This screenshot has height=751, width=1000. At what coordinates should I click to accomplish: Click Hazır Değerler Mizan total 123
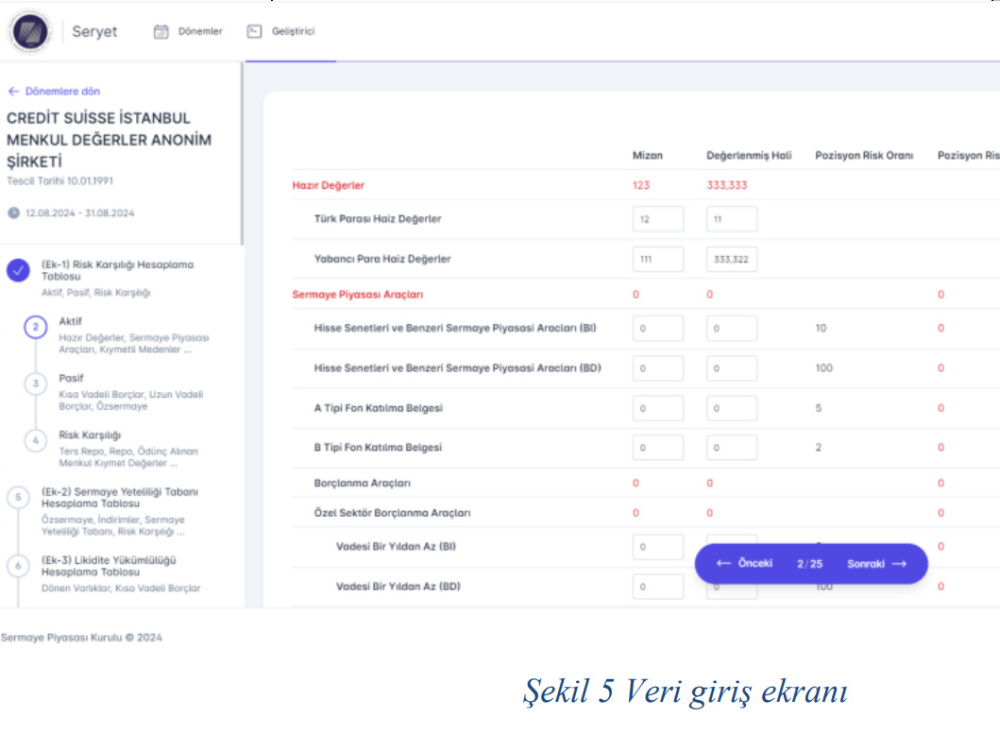[x=641, y=185]
